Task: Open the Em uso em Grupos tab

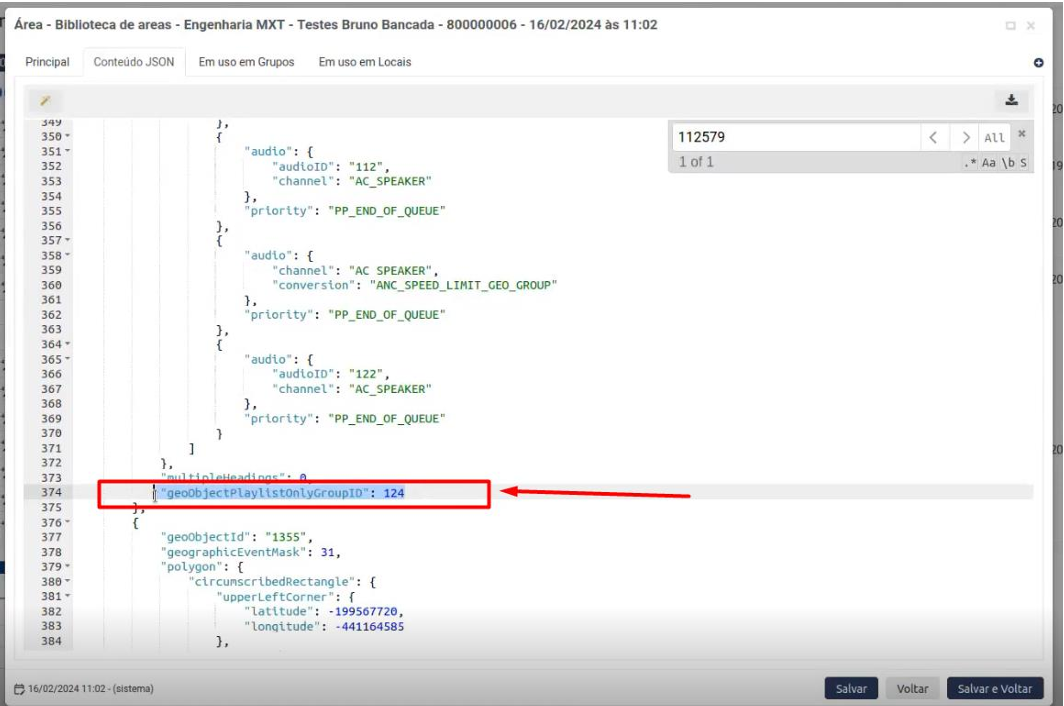Action: click(246, 62)
